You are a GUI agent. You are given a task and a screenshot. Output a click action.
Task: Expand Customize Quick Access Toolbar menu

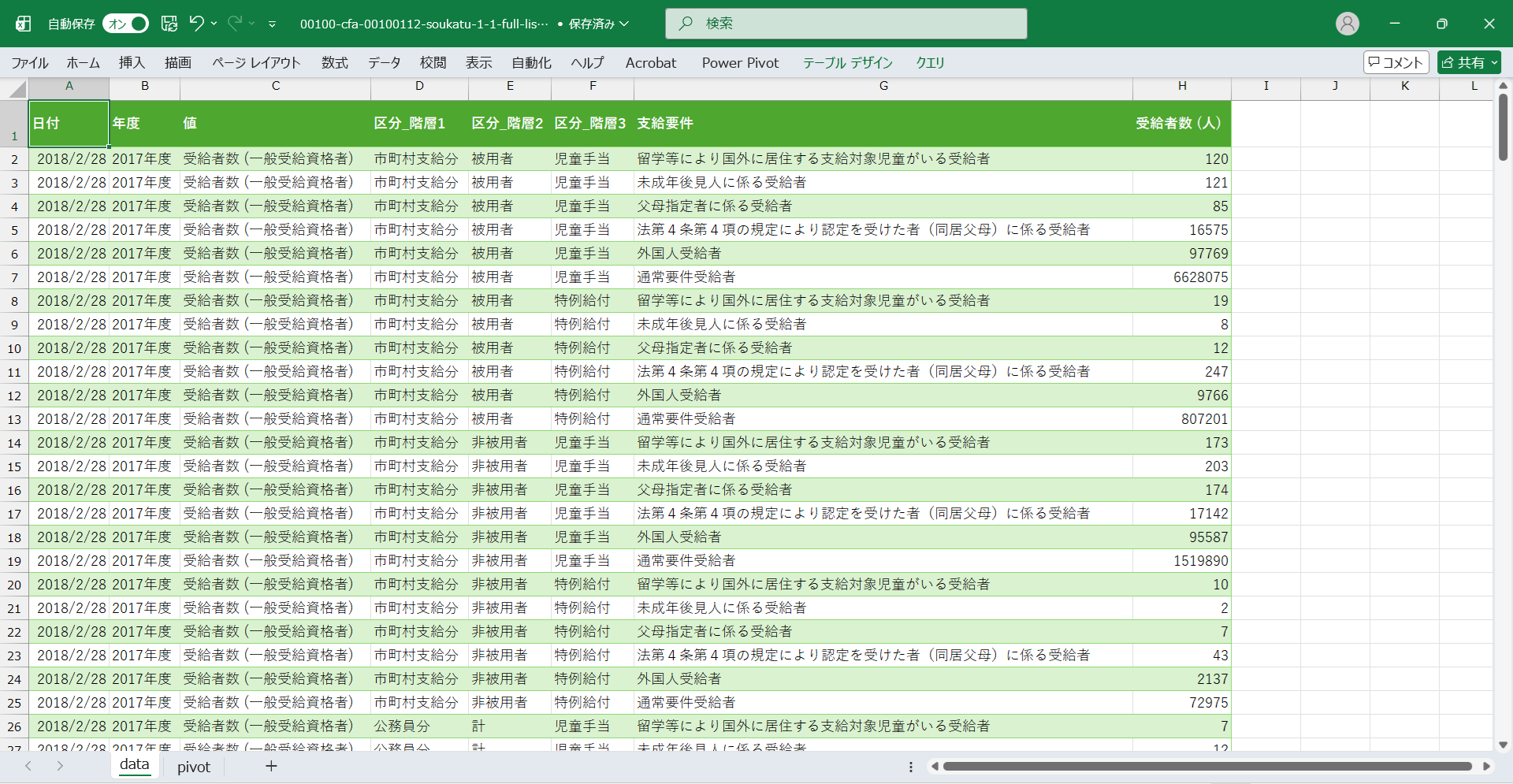tap(272, 24)
